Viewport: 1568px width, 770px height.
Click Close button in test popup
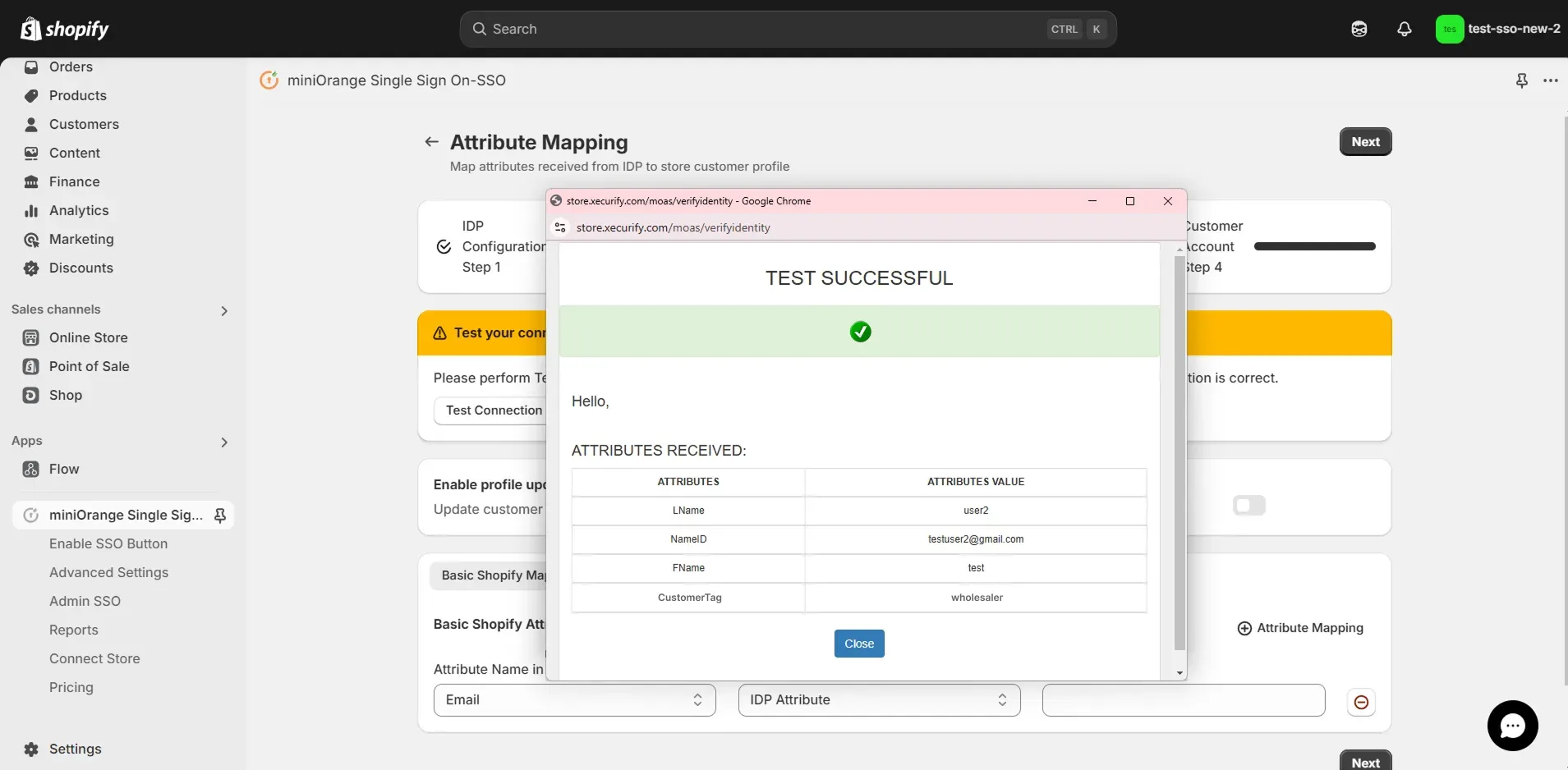click(859, 644)
